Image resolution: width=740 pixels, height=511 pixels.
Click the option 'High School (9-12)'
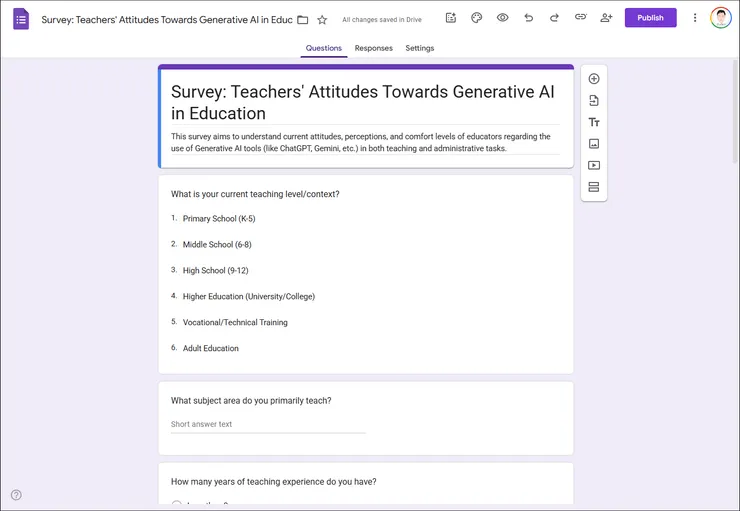coord(215,270)
